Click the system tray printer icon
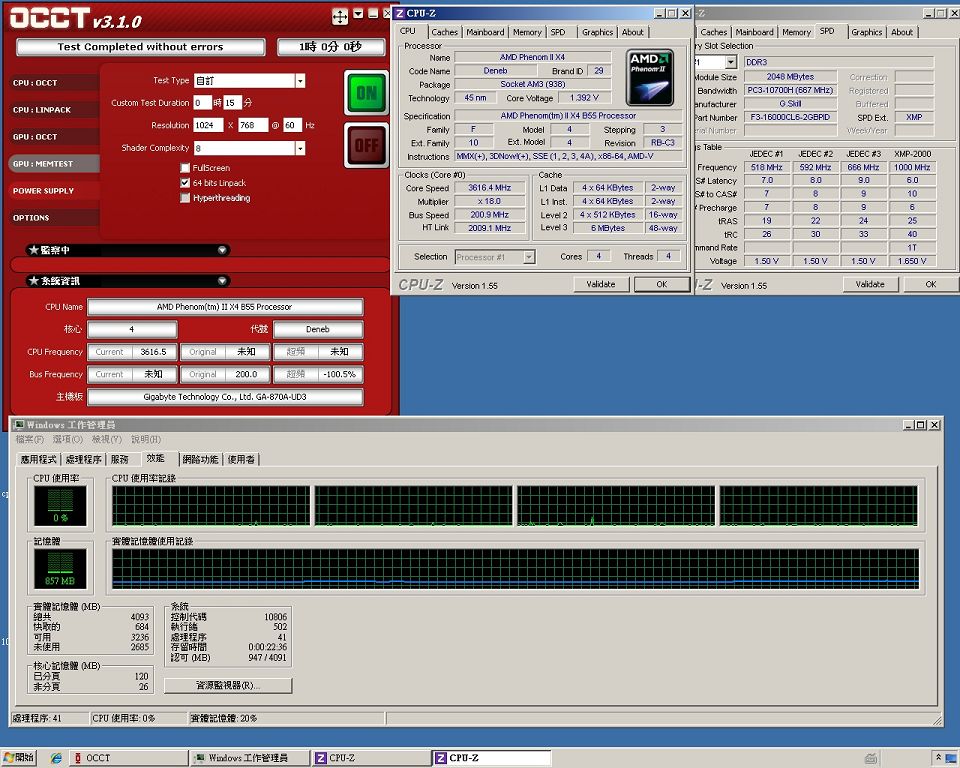Viewport: 960px width, 768px height. click(871, 758)
